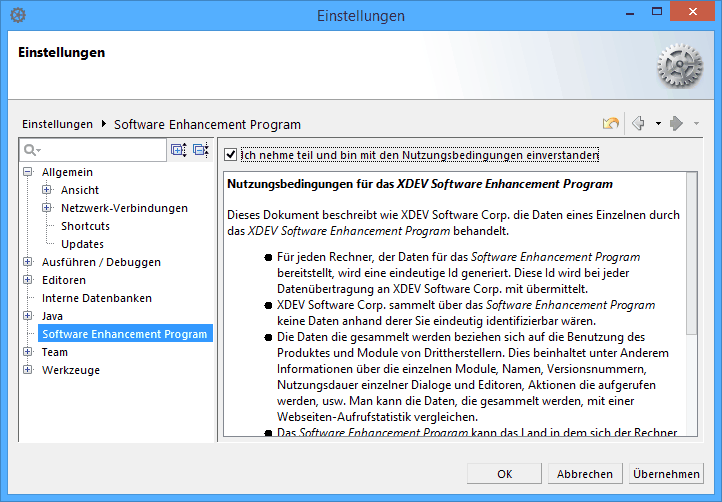Open the forward history dropdown arrow
The height and width of the screenshot is (502, 722).
pos(696,123)
